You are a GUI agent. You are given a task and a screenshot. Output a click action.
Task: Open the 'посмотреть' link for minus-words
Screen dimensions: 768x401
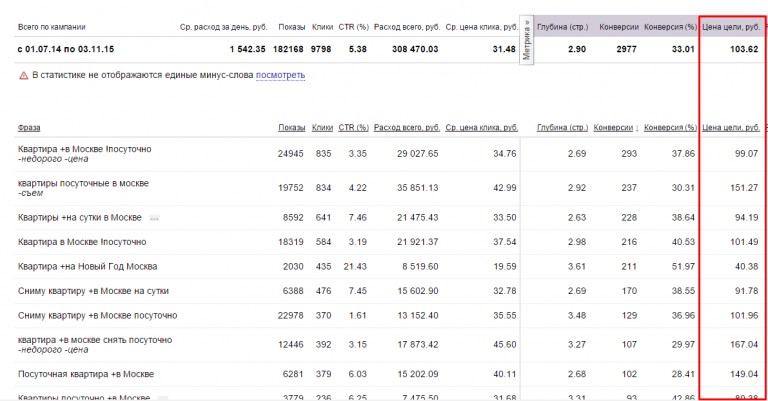[280, 76]
